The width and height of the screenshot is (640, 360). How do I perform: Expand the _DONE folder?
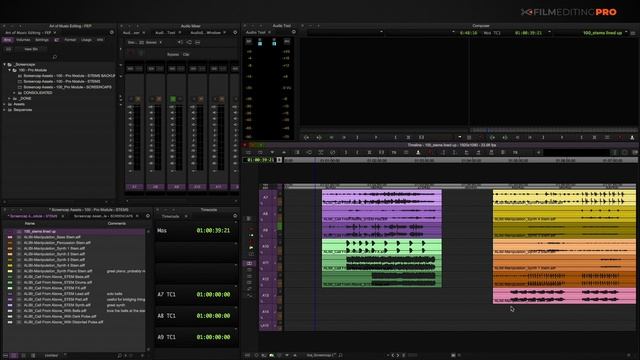click(9, 99)
